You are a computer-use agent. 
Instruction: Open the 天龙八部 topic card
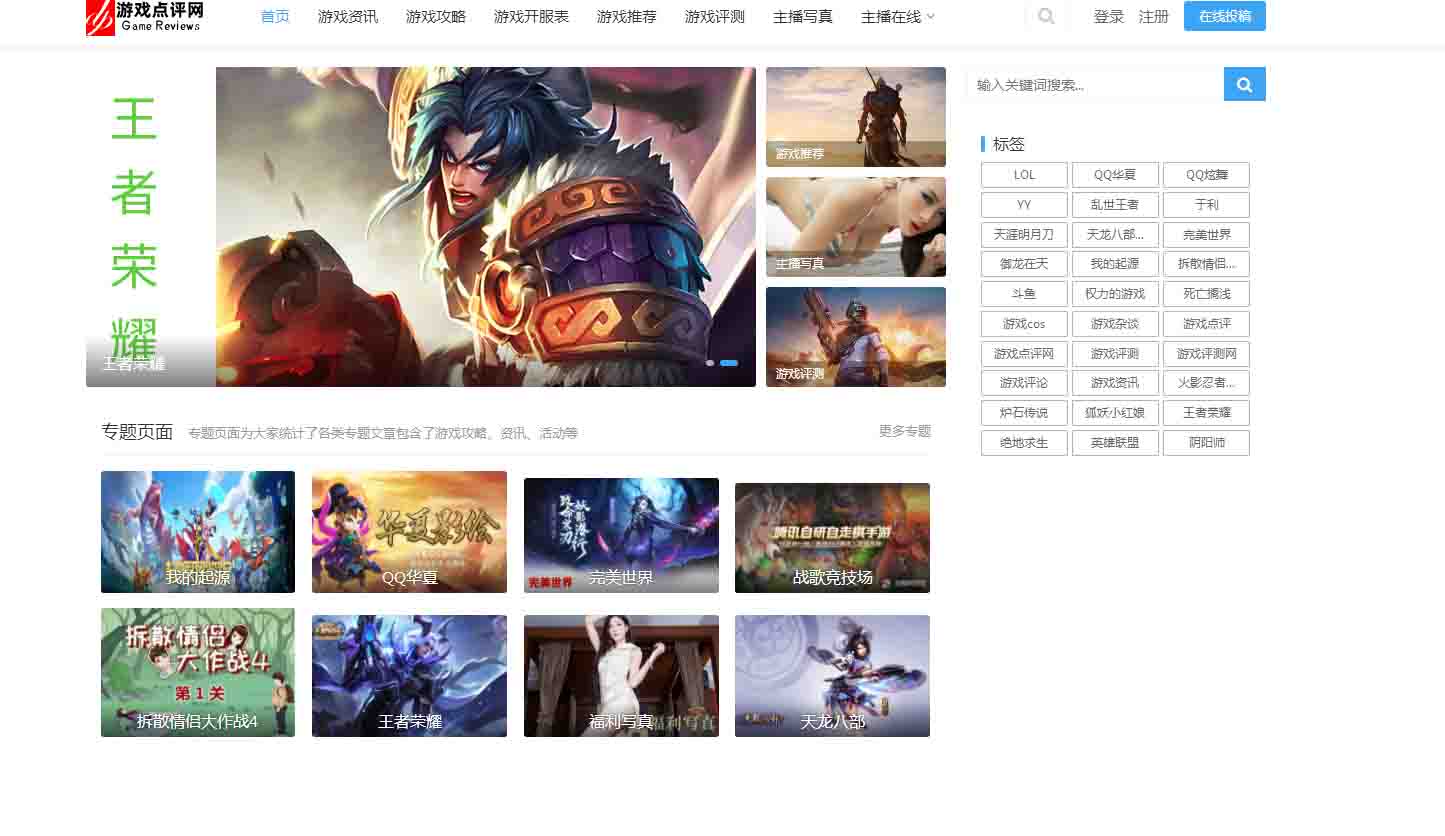(832, 676)
